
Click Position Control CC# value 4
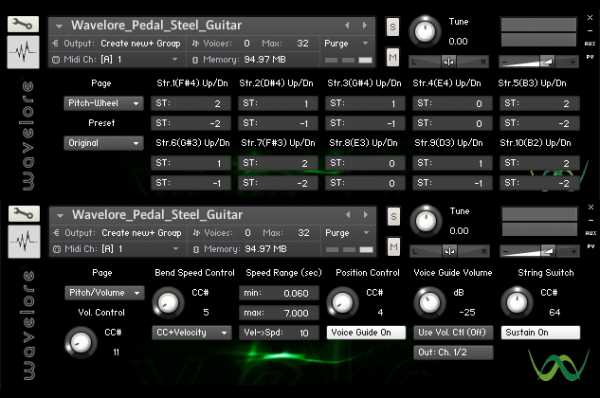click(x=380, y=313)
